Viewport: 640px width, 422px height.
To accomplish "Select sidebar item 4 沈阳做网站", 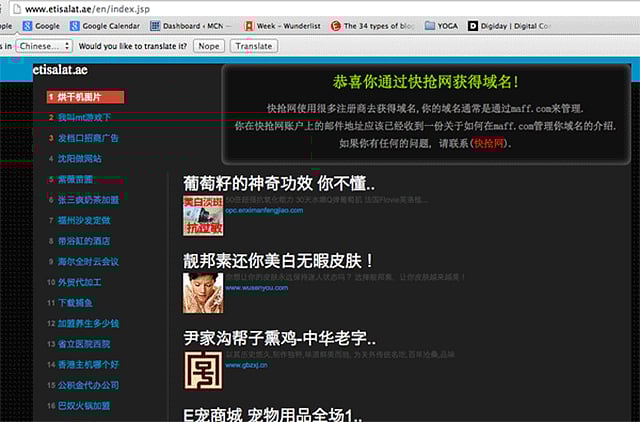I will tap(79, 158).
